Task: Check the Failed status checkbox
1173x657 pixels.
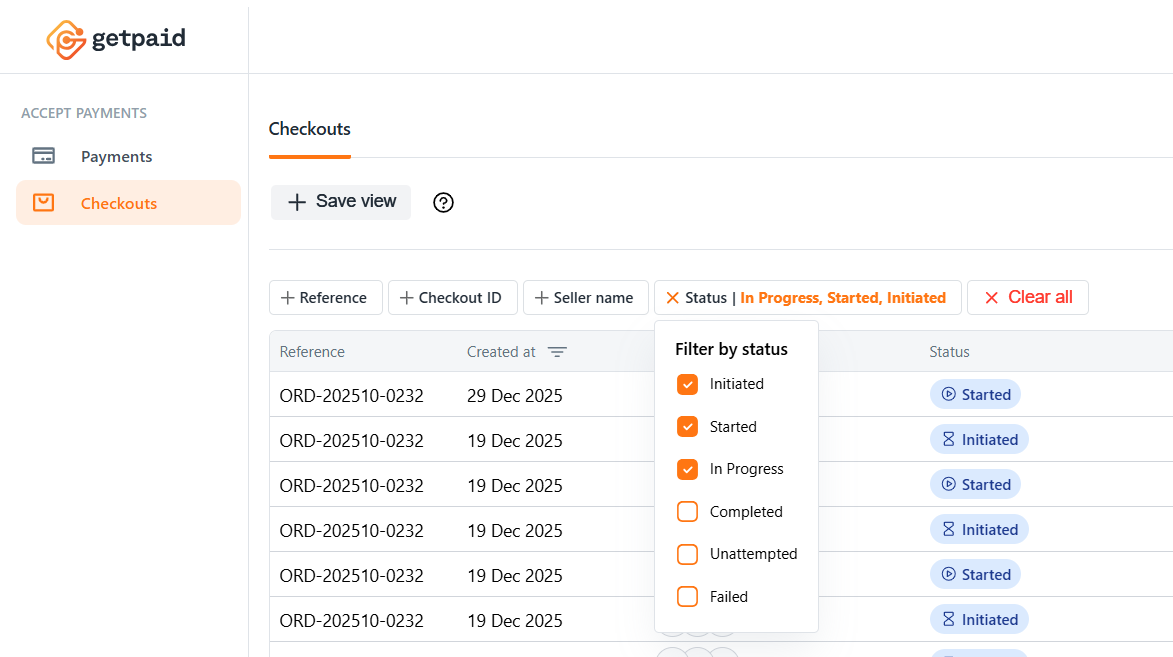Action: (687, 596)
